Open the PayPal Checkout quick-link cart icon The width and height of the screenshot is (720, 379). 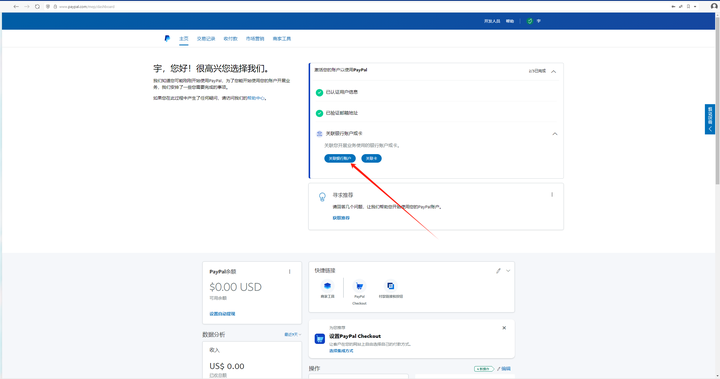point(359,286)
